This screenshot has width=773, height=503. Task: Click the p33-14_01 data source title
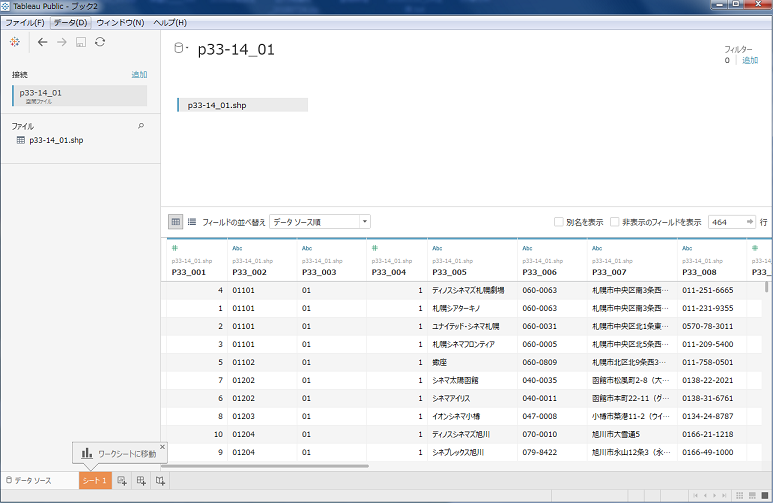click(x=236, y=49)
